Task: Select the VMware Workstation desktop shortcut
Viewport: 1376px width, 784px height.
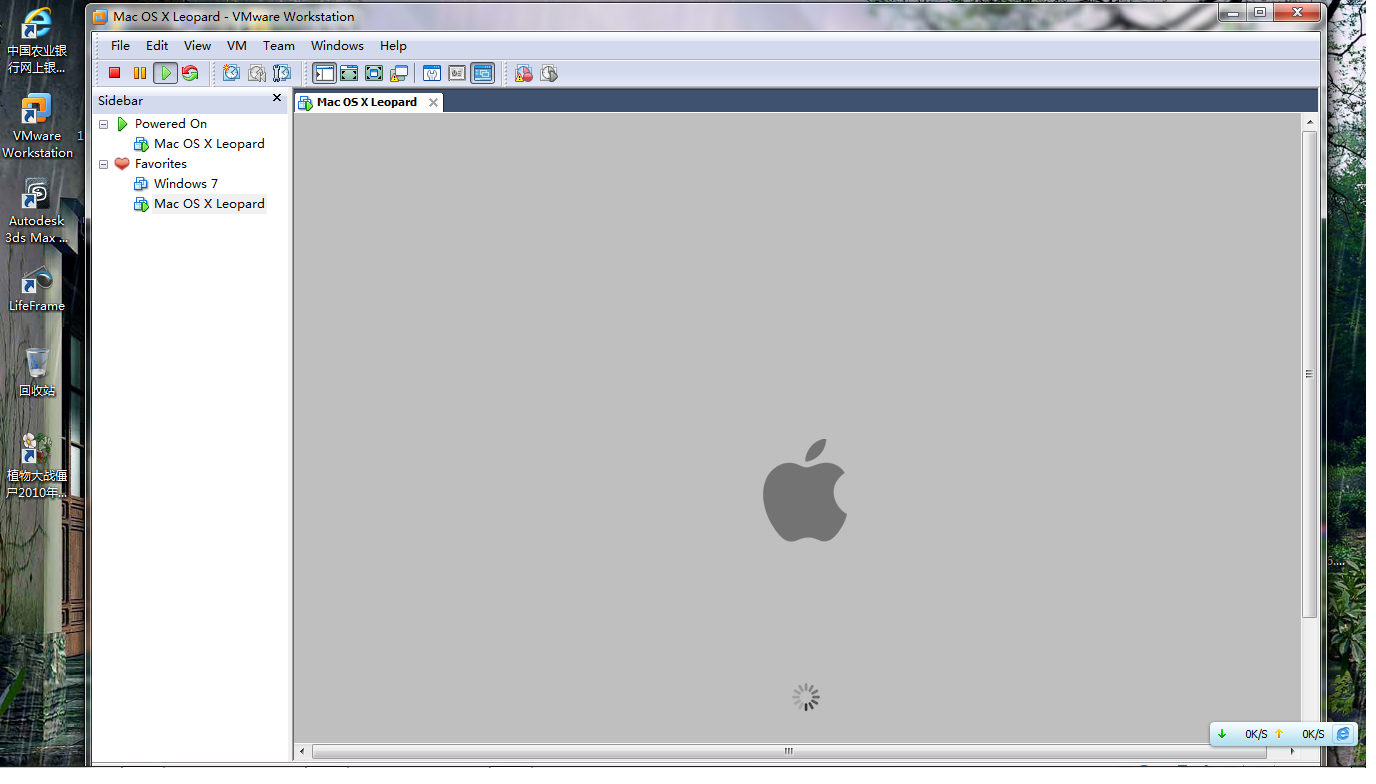Action: tap(37, 126)
